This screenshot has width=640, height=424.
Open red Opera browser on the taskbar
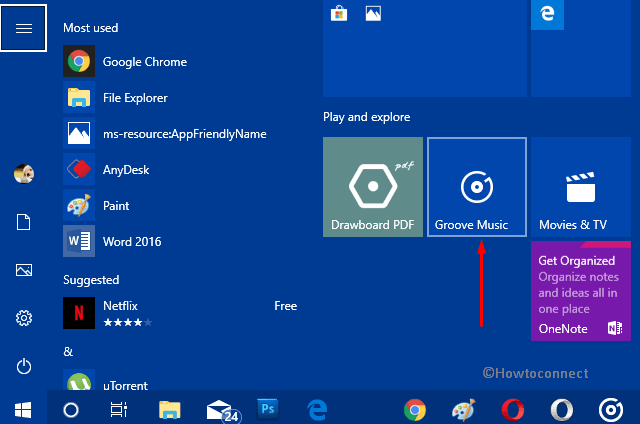tap(513, 410)
